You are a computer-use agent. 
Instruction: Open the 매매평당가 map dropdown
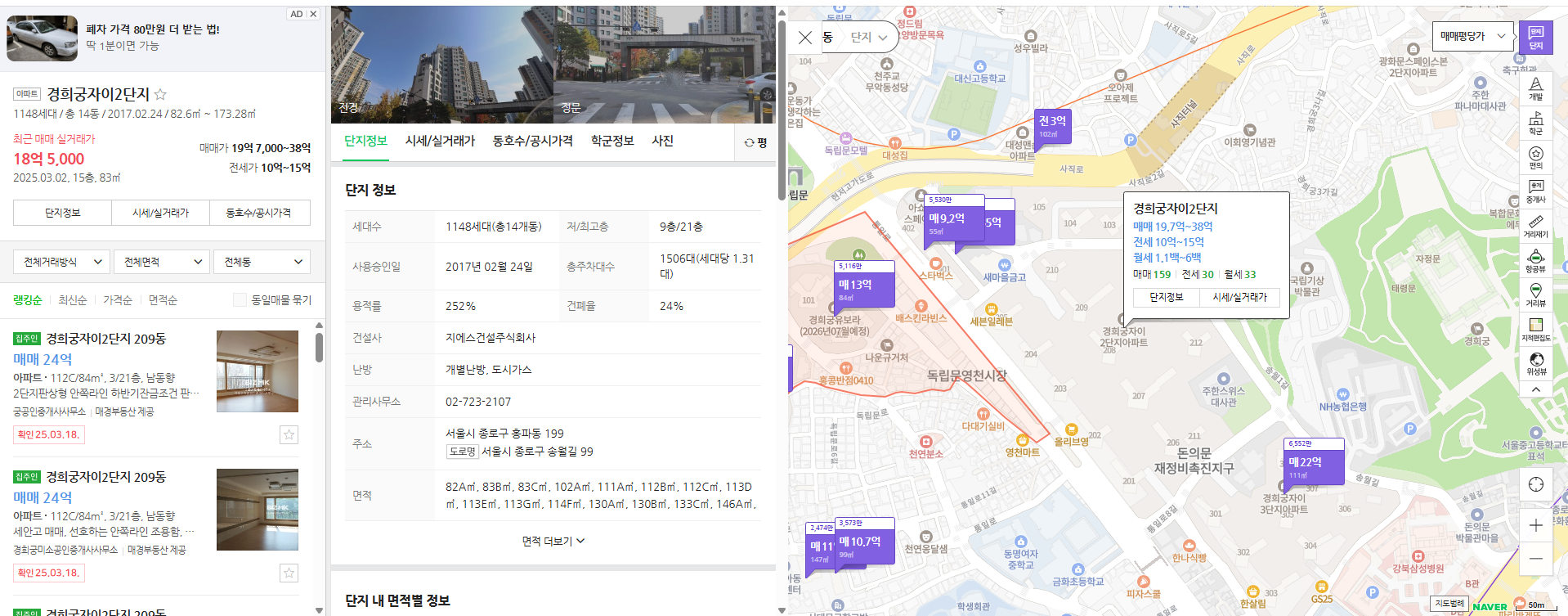coord(1472,36)
